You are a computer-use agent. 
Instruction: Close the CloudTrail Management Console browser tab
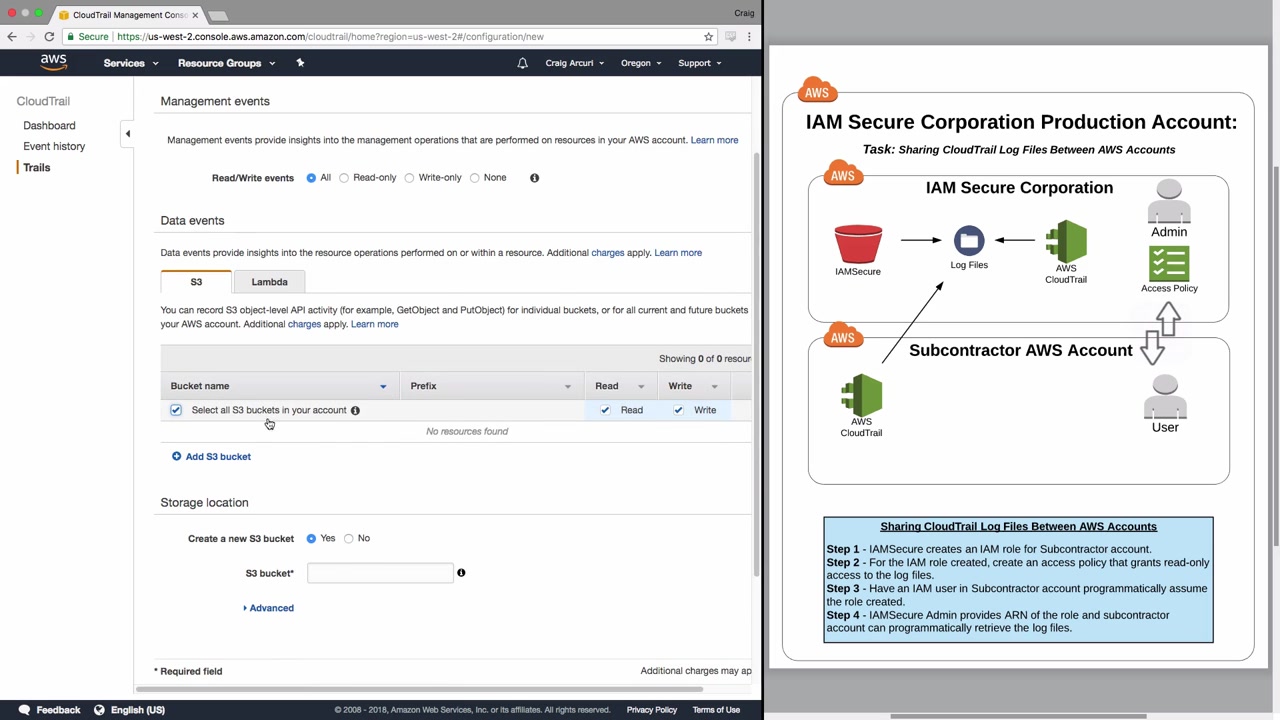coord(195,15)
